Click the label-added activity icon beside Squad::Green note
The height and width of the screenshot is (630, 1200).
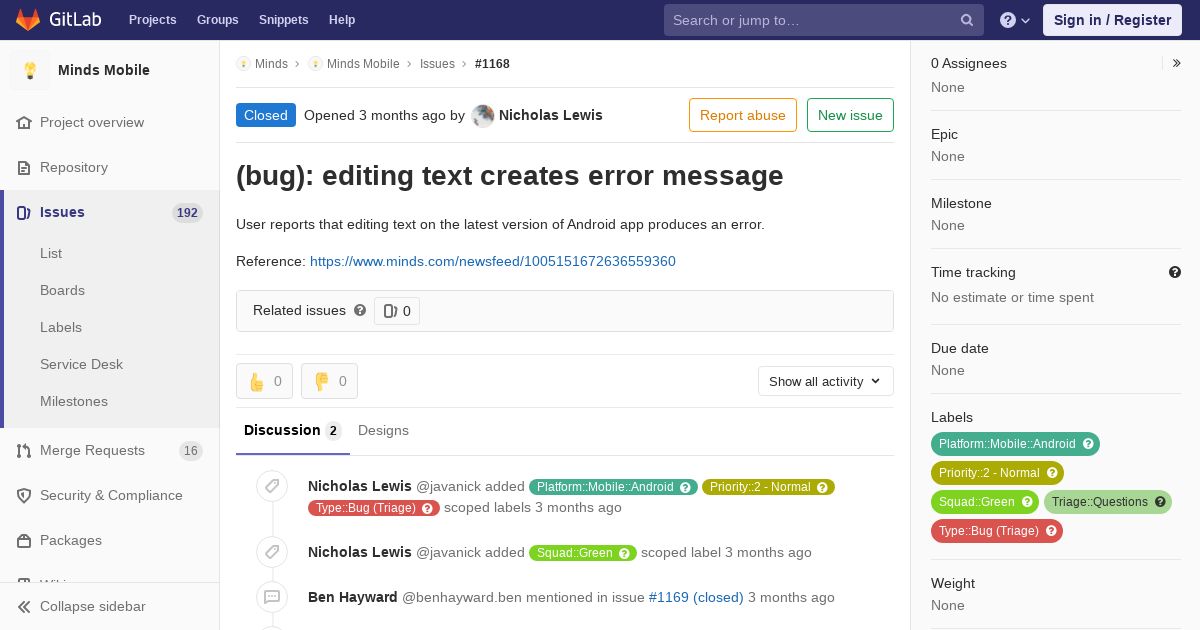(x=272, y=552)
